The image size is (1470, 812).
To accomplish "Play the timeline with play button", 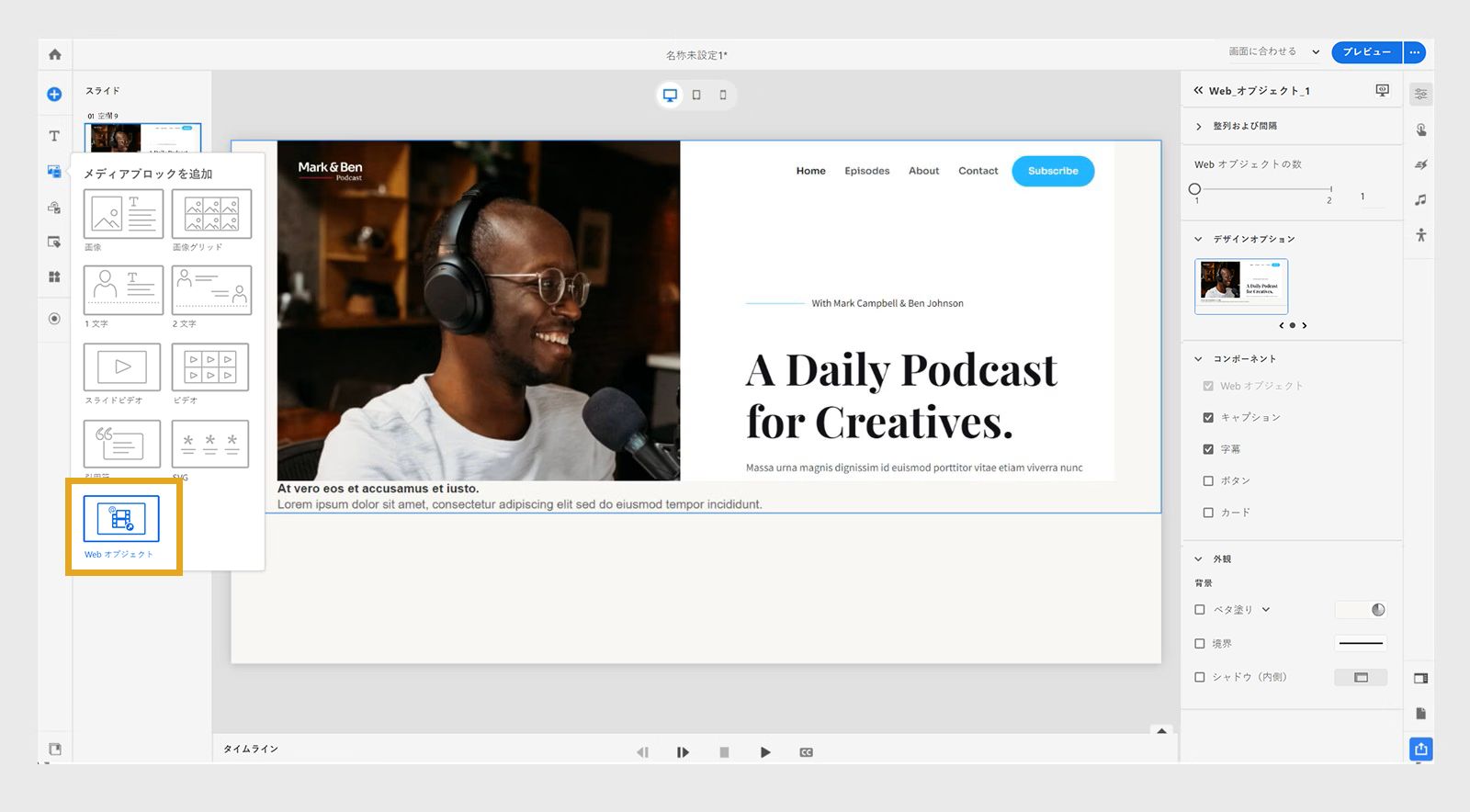I will [765, 752].
